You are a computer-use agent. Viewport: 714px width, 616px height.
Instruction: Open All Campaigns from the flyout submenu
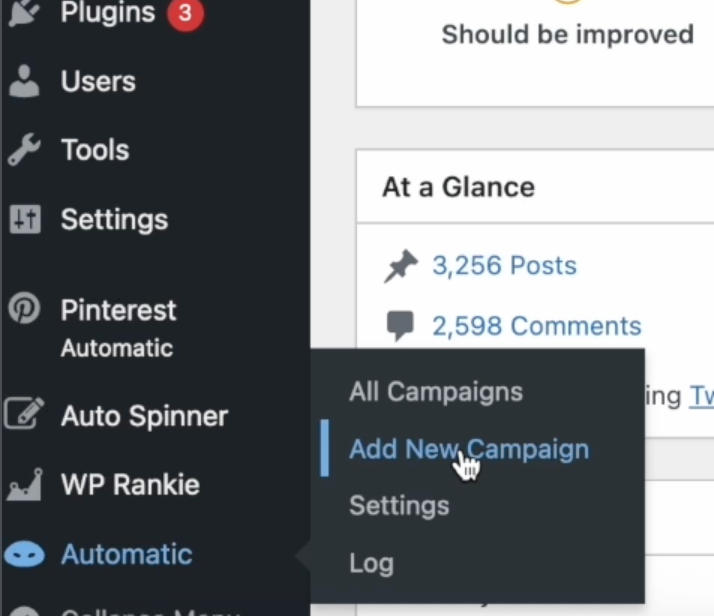435,391
